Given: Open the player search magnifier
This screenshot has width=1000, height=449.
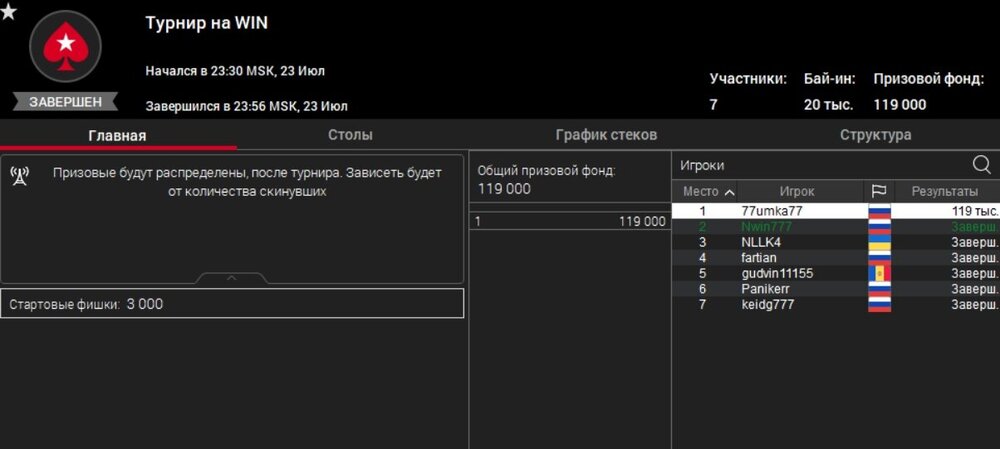Looking at the screenshot, I should pos(981,165).
